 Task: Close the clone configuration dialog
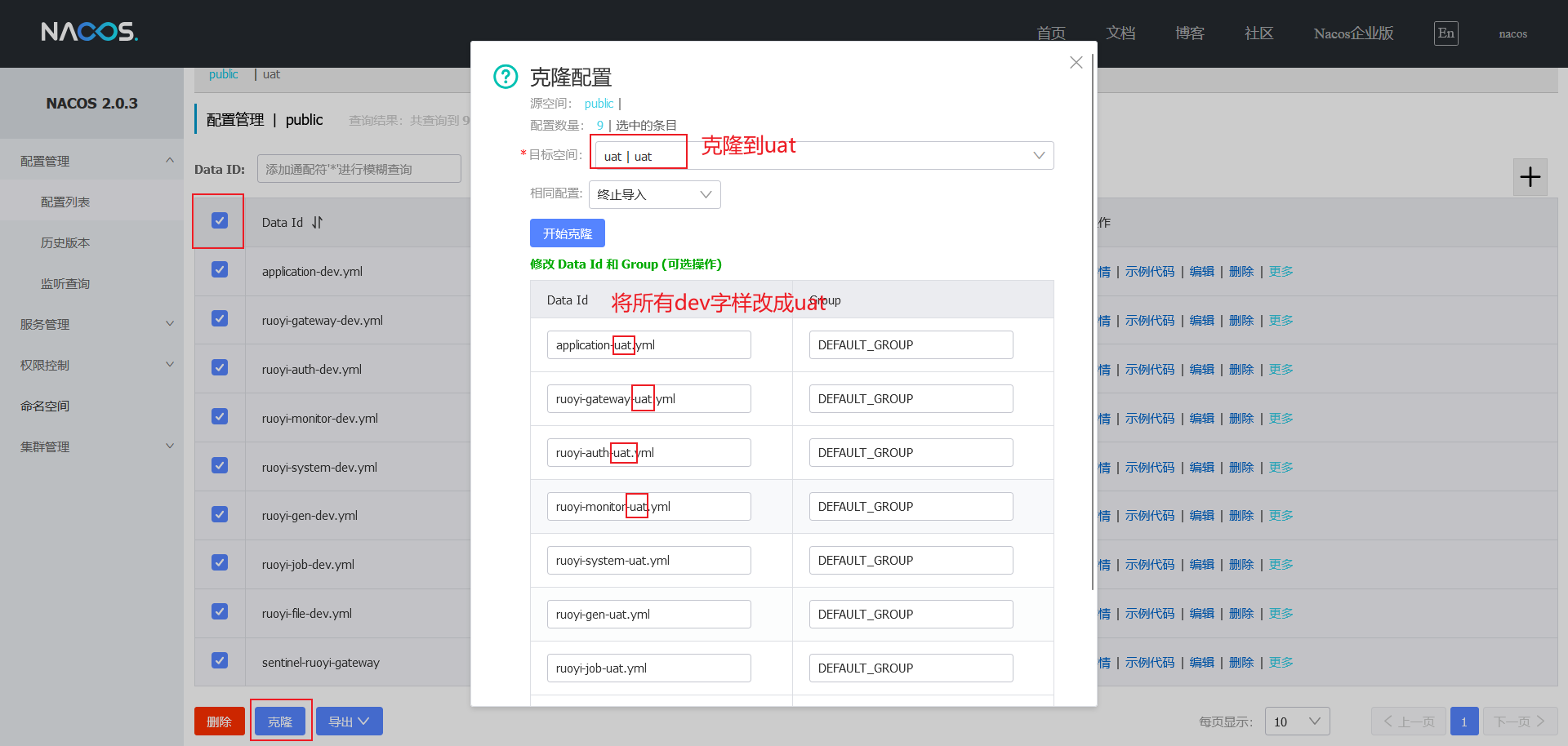click(1076, 63)
